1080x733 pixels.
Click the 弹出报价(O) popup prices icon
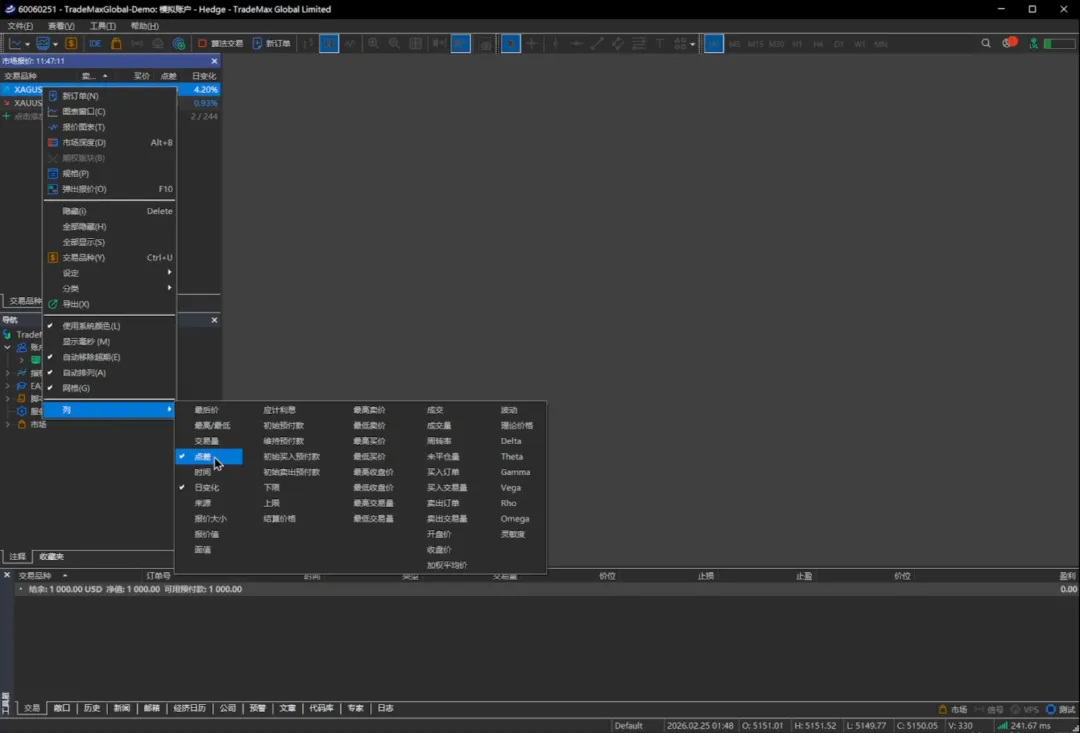point(53,189)
